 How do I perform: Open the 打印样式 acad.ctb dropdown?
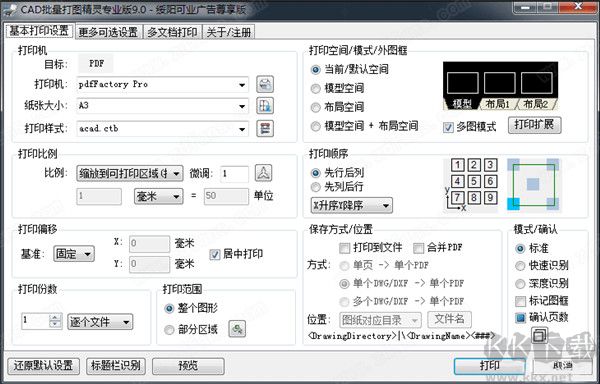pyautogui.click(x=163, y=129)
